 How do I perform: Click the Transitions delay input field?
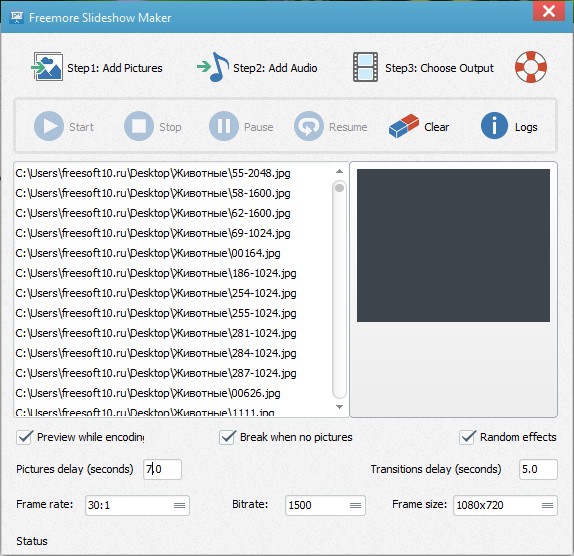(x=538, y=469)
